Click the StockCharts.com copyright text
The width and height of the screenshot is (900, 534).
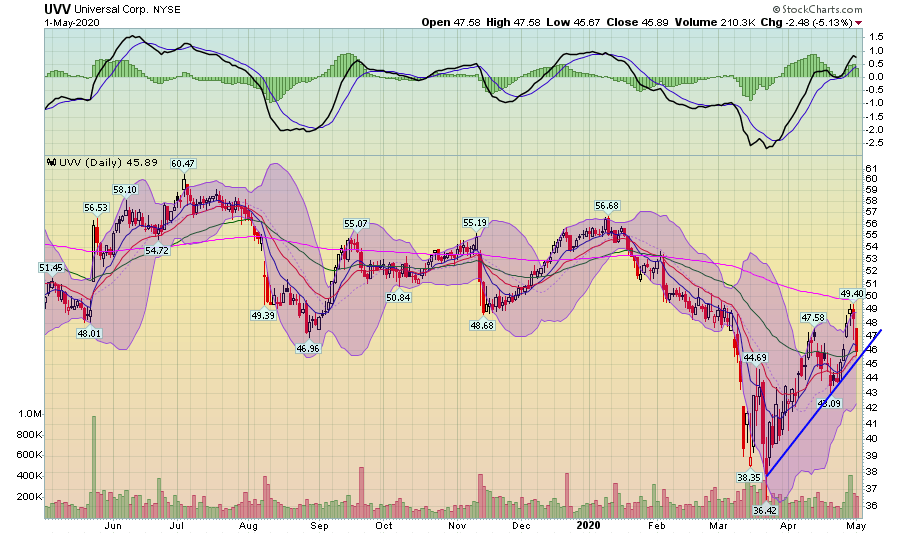coord(817,9)
